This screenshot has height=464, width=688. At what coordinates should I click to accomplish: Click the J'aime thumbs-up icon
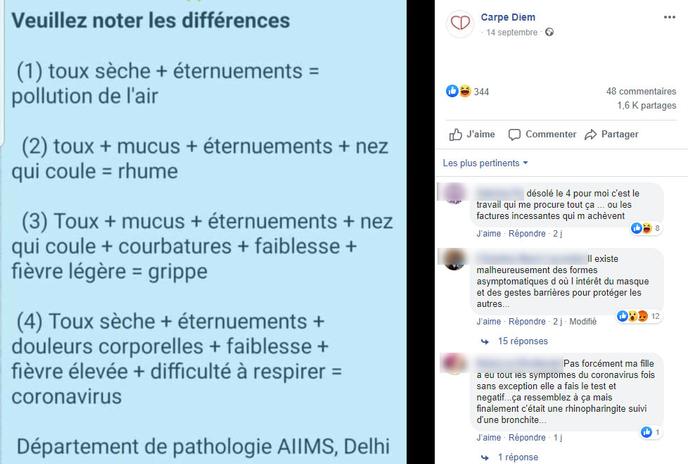click(x=455, y=135)
